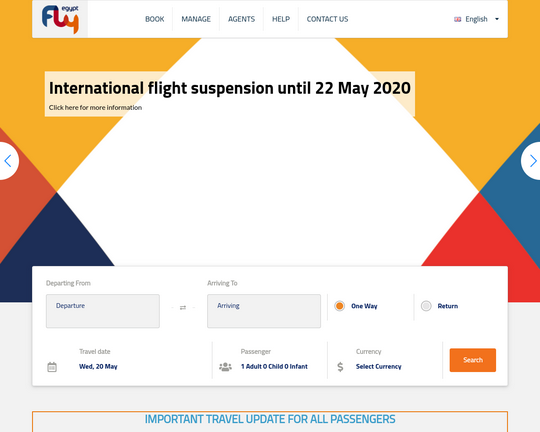Open the MANAGE menu
Screen dimensions: 540x432
[196, 19]
